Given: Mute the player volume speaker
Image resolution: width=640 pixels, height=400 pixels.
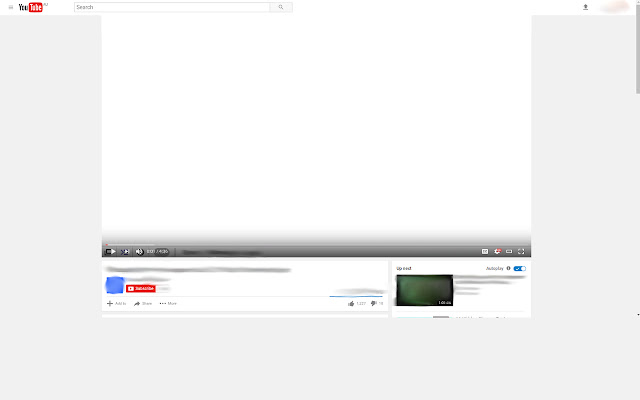Looking at the screenshot, I should coord(139,251).
